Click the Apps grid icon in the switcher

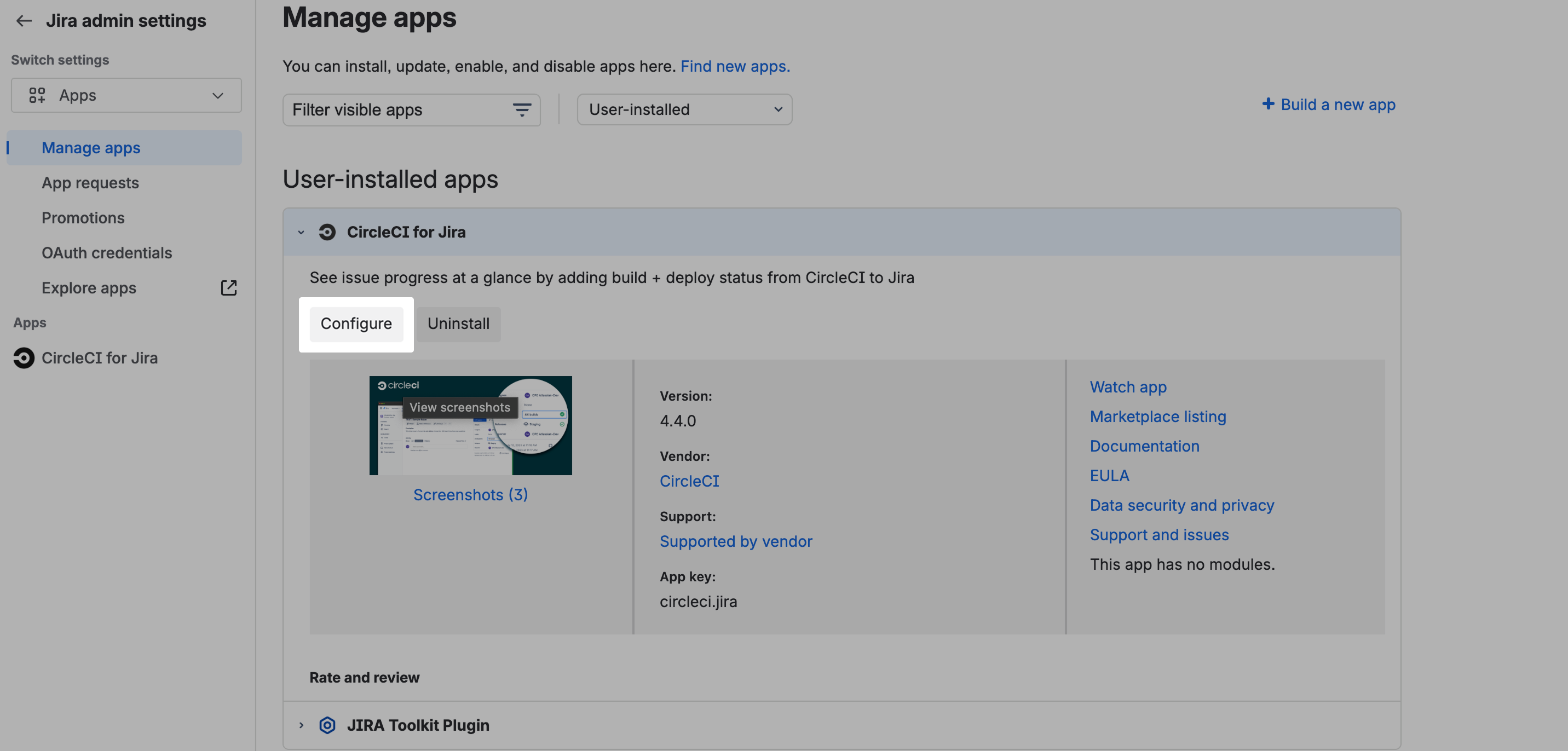(37, 95)
